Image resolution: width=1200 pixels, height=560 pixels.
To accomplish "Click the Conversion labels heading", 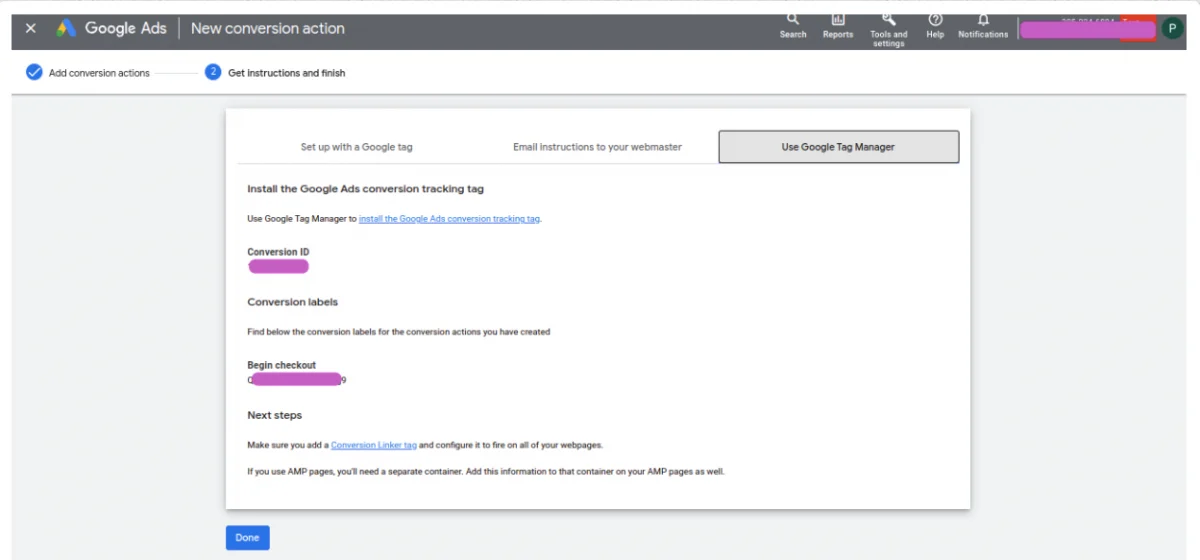I will (x=292, y=302).
